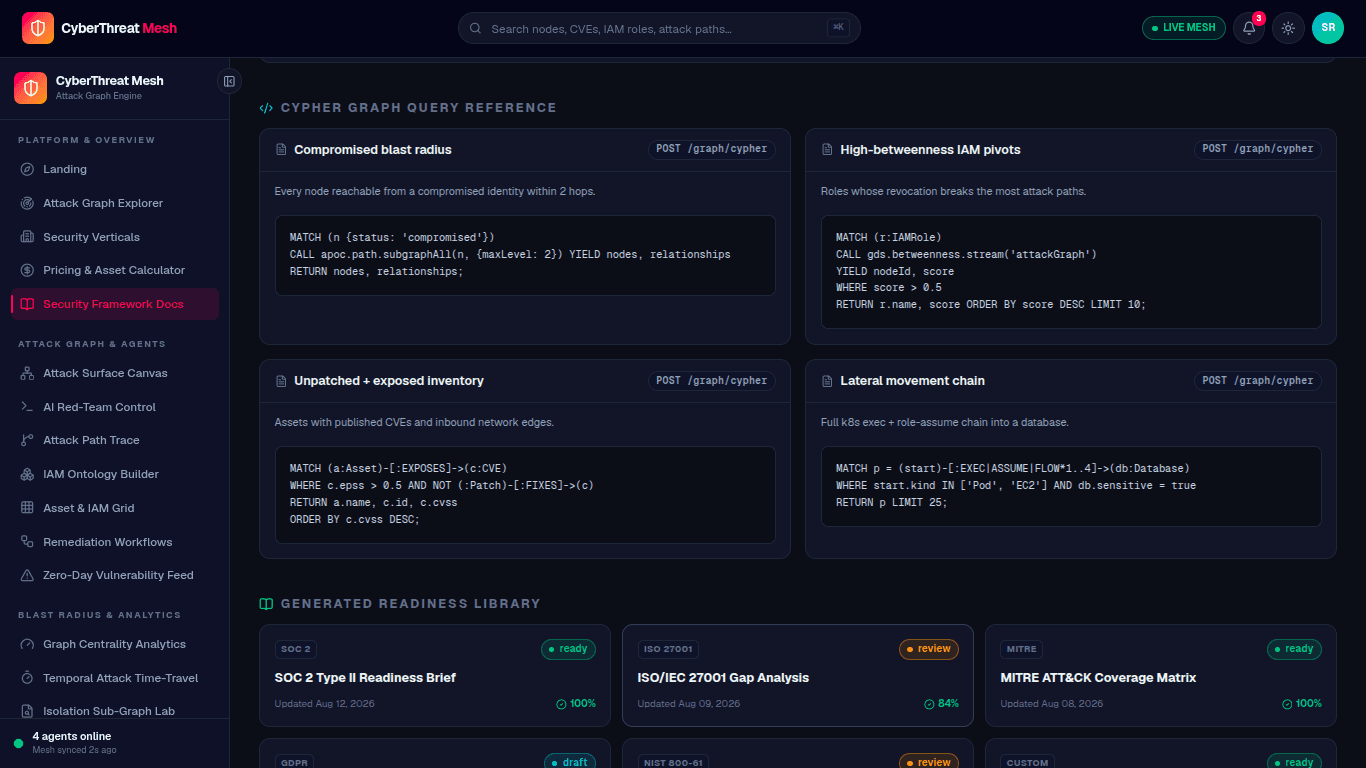Click the Temporal Attack Time-Travel timer icon
The height and width of the screenshot is (768, 1366).
pyautogui.click(x=27, y=678)
